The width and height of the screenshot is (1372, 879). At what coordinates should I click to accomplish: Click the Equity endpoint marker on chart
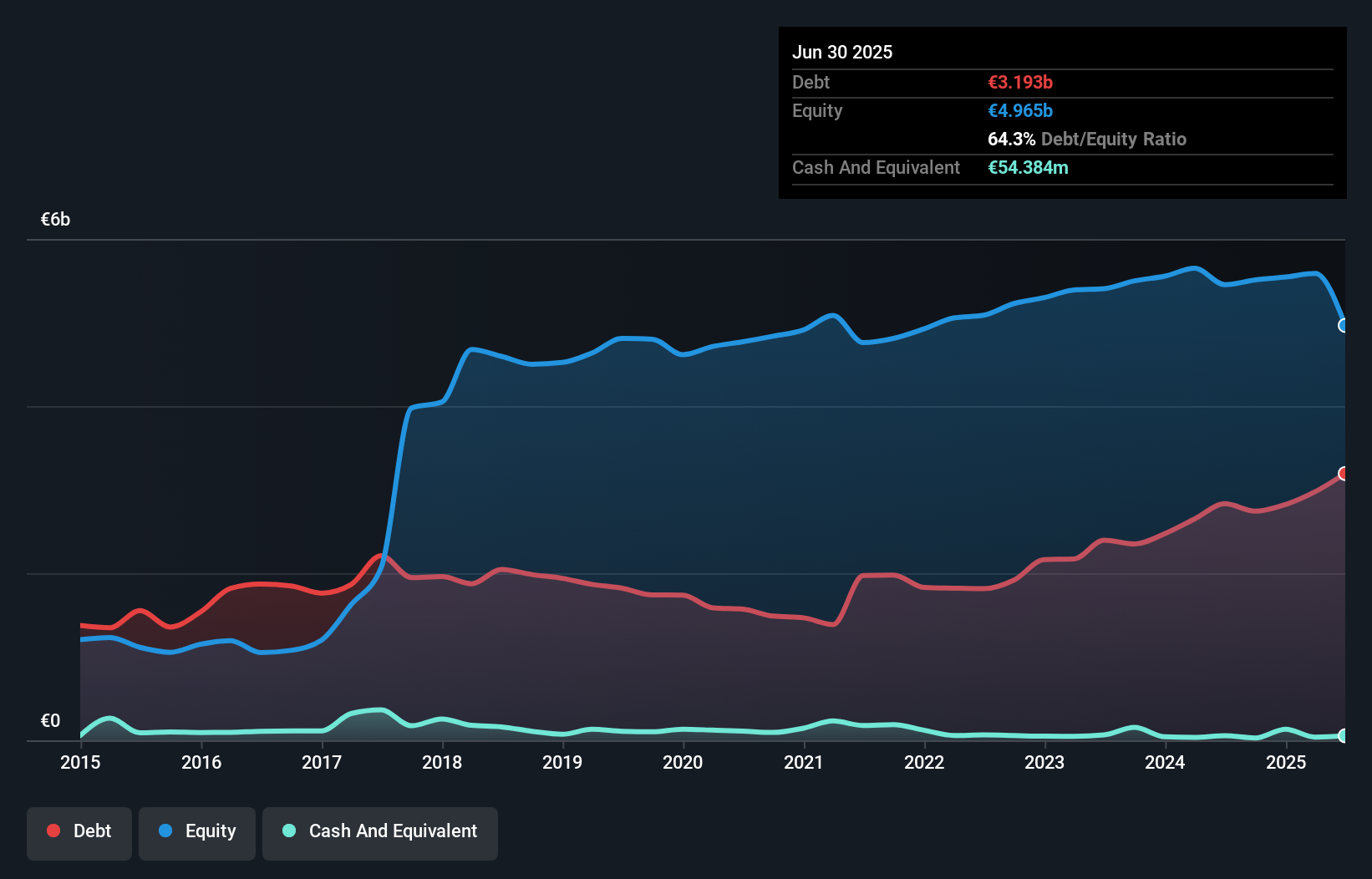click(x=1344, y=325)
